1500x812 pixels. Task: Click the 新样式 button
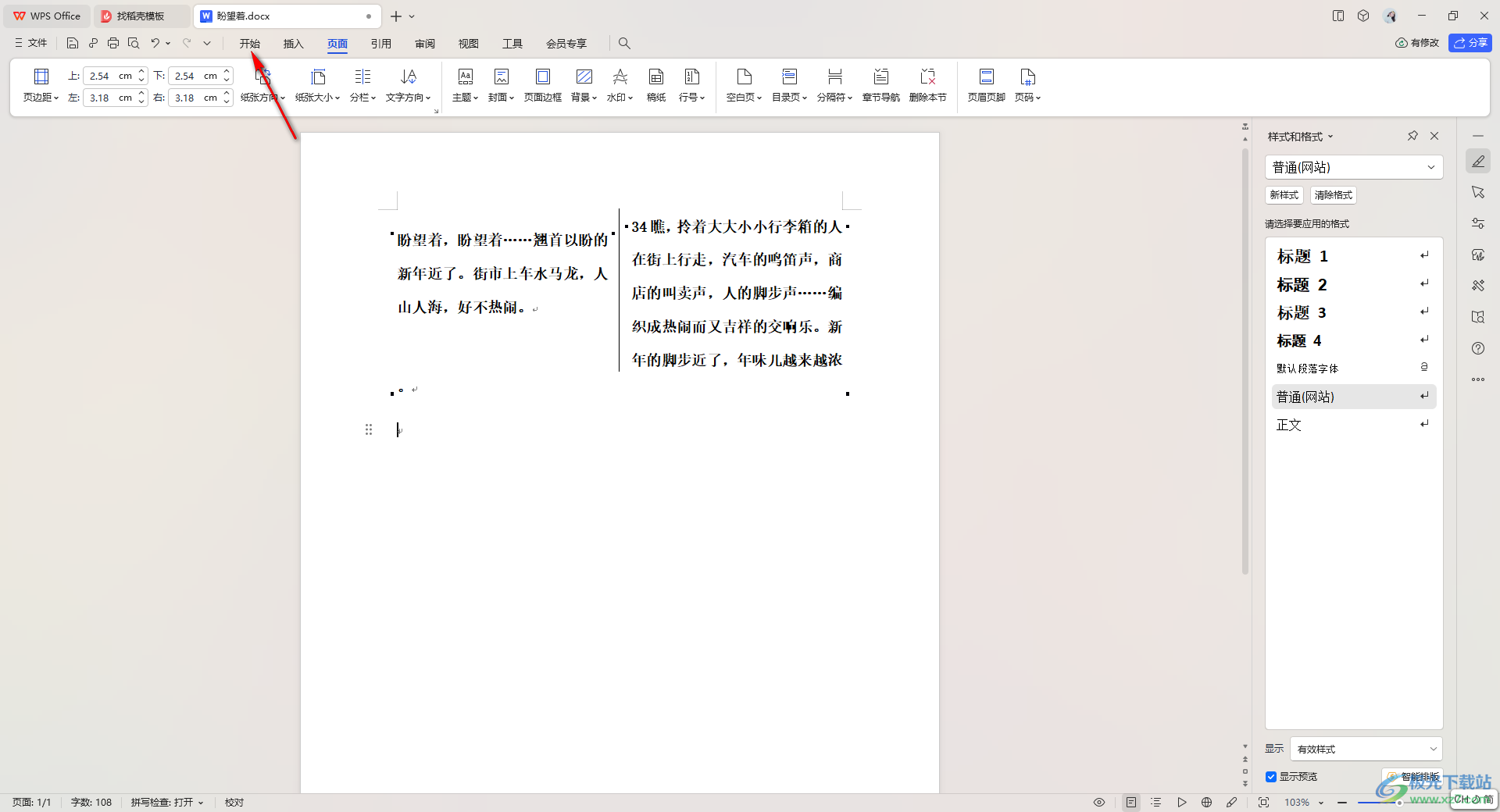pos(1284,195)
